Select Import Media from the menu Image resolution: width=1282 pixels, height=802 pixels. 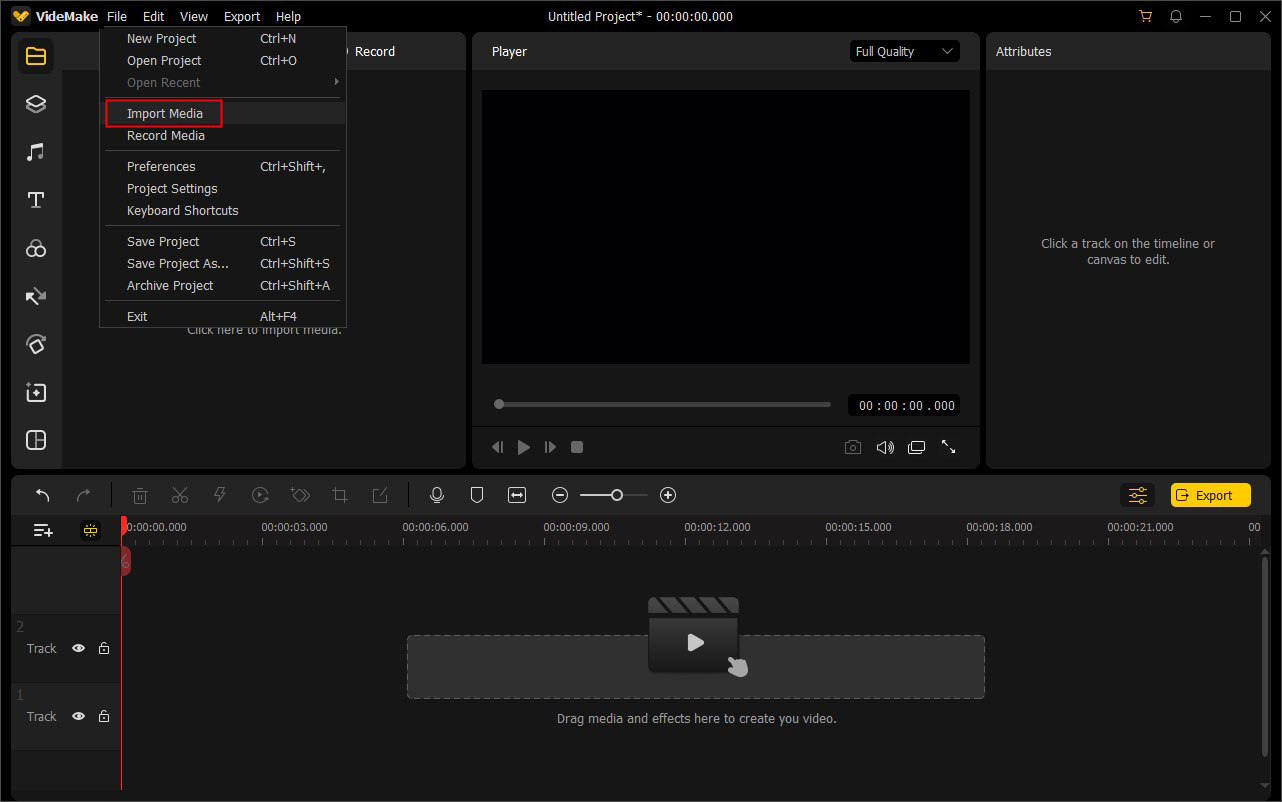pos(163,113)
